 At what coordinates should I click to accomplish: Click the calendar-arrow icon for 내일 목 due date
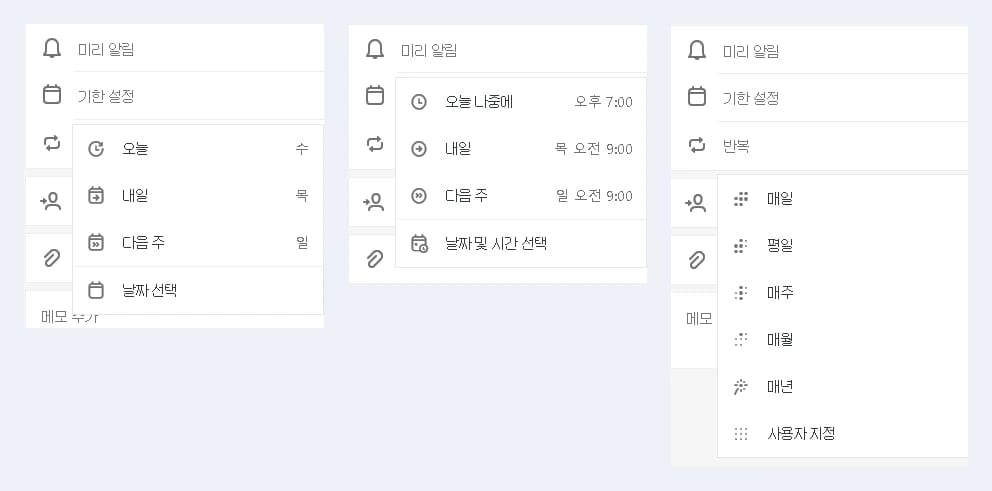(x=96, y=196)
